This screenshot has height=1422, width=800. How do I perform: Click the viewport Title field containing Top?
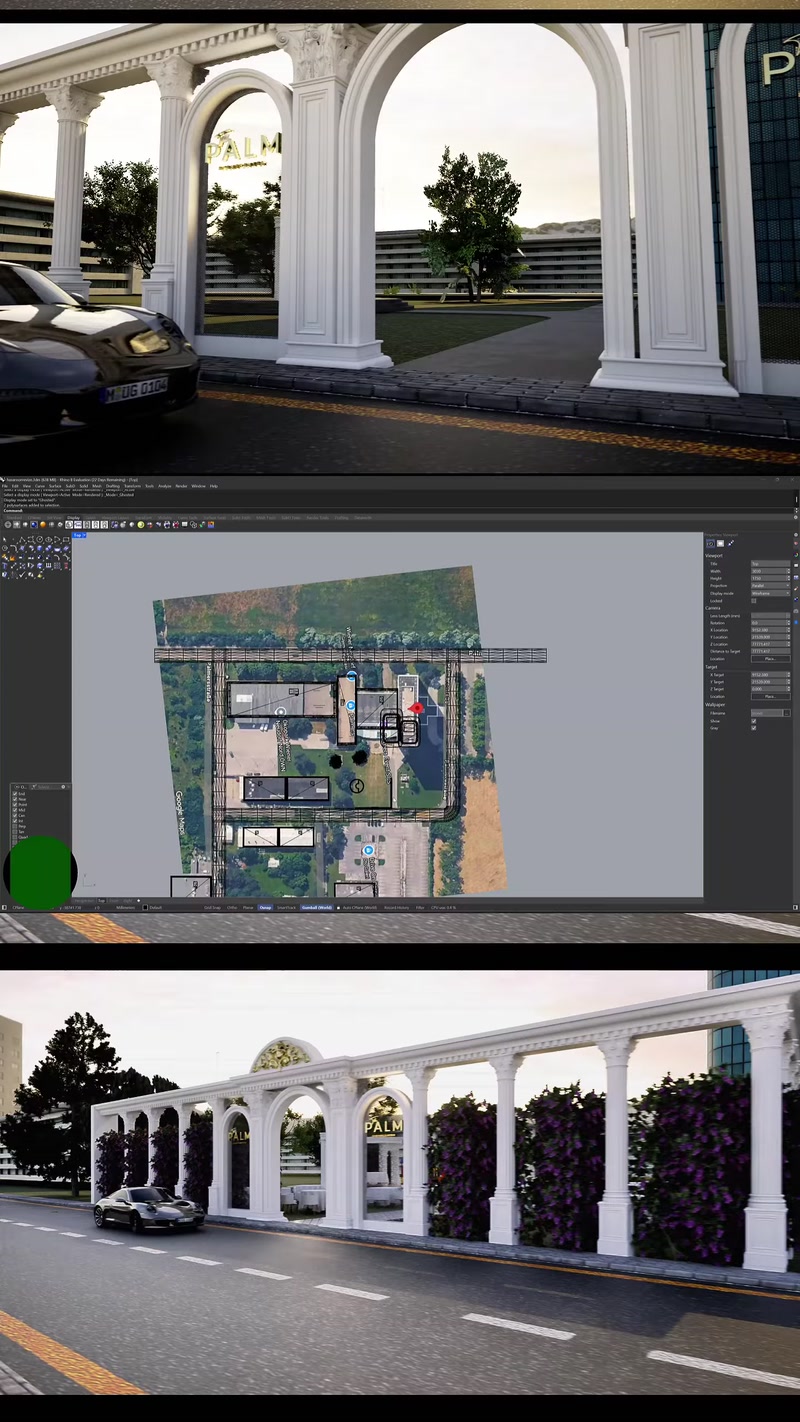click(770, 564)
